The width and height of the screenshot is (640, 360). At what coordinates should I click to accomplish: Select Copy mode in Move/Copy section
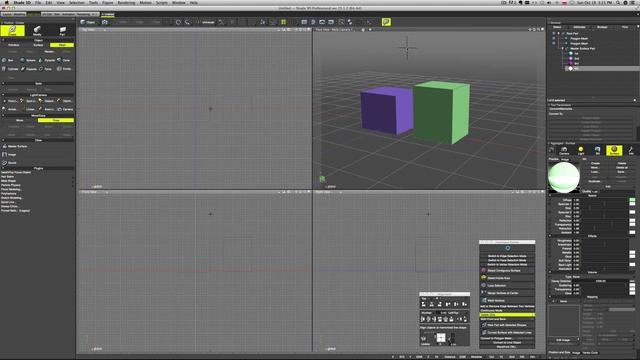point(56,120)
